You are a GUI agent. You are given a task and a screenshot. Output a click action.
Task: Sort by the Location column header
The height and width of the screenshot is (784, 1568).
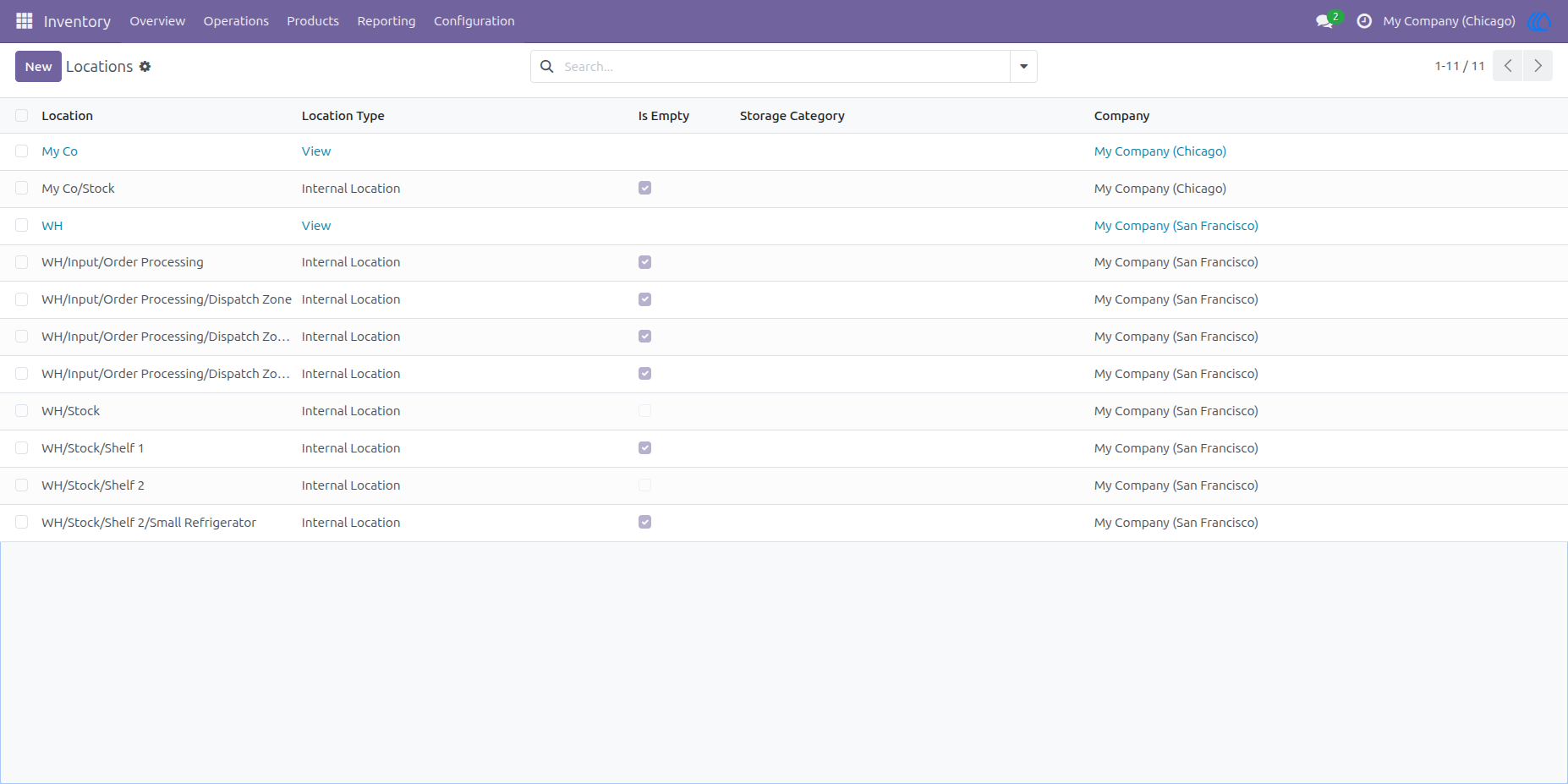pyautogui.click(x=68, y=116)
